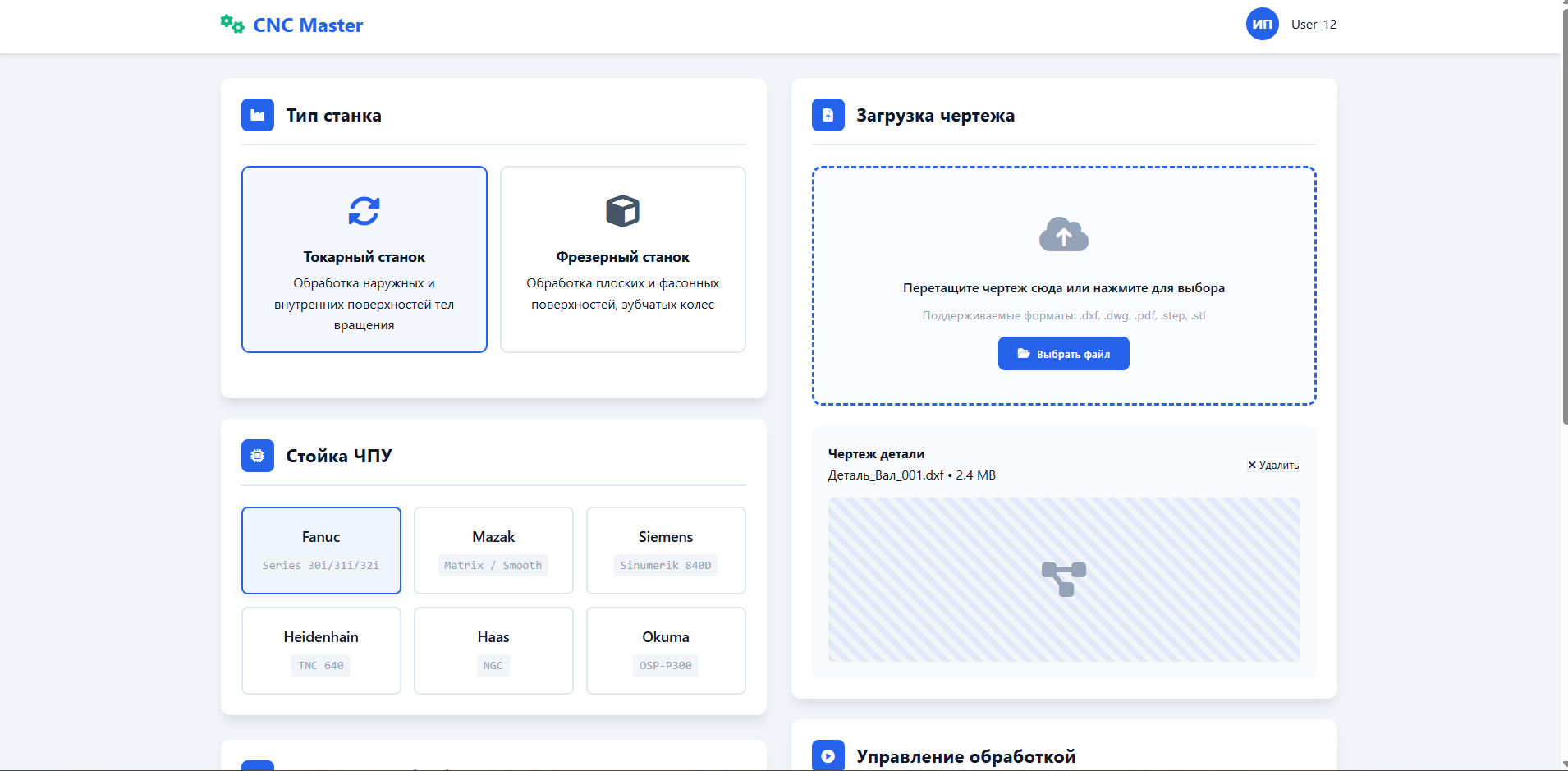Select the Siemens Sinumerik 840D controller
The height and width of the screenshot is (771, 1568).
665,550
